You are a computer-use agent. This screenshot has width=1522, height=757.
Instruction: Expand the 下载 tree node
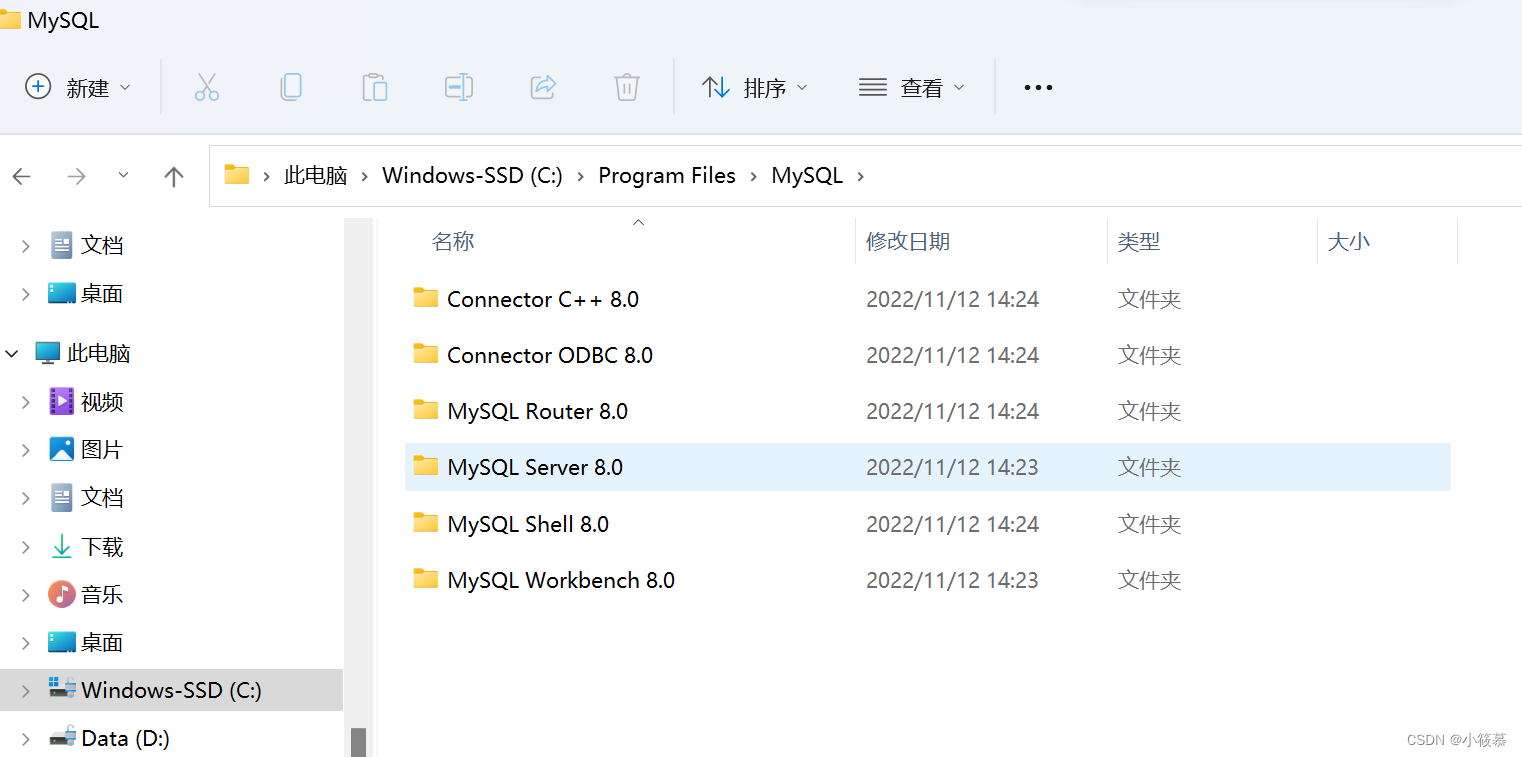pyautogui.click(x=26, y=547)
